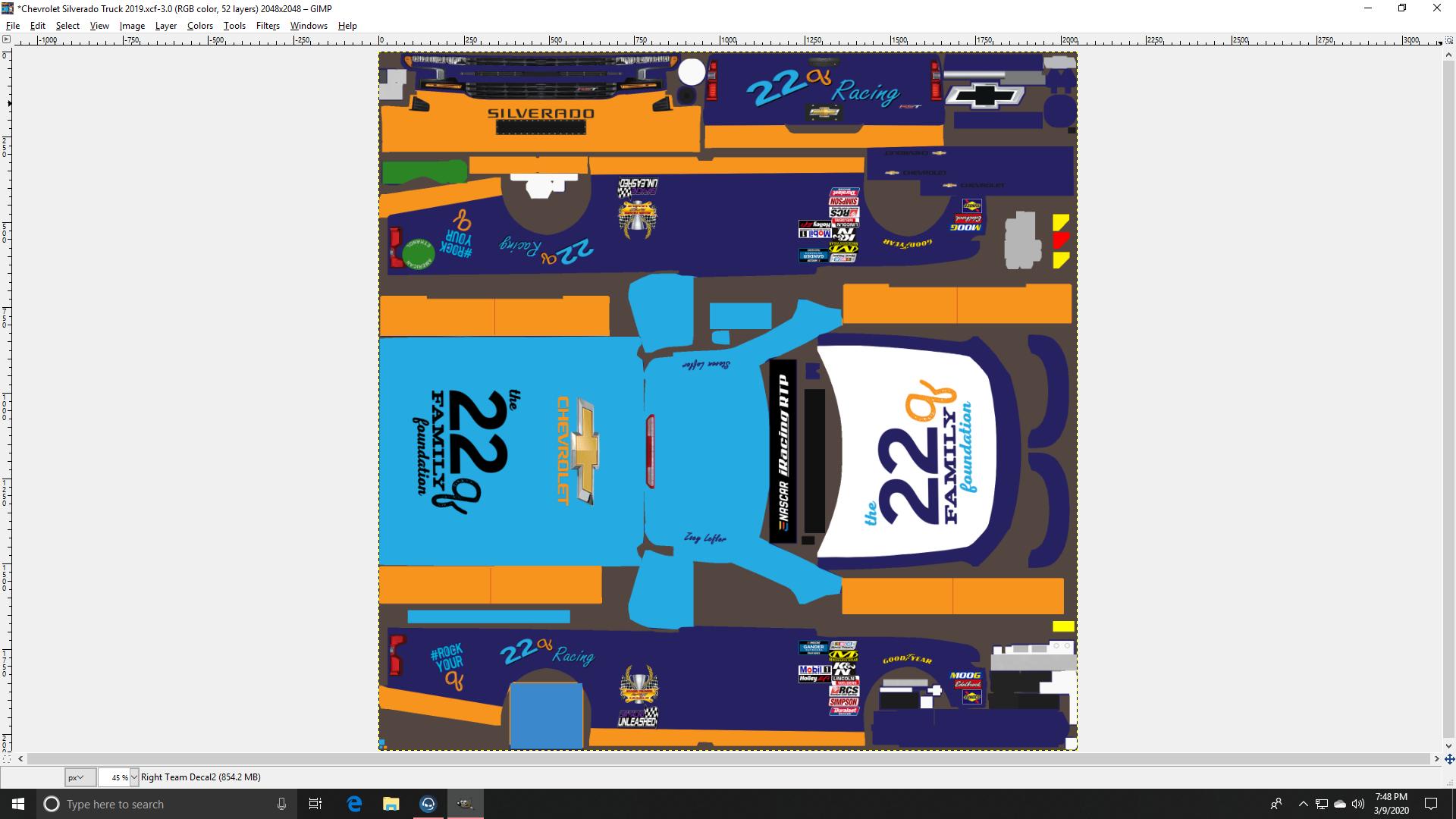Open File Explorer from the taskbar
The height and width of the screenshot is (819, 1456).
(391, 804)
